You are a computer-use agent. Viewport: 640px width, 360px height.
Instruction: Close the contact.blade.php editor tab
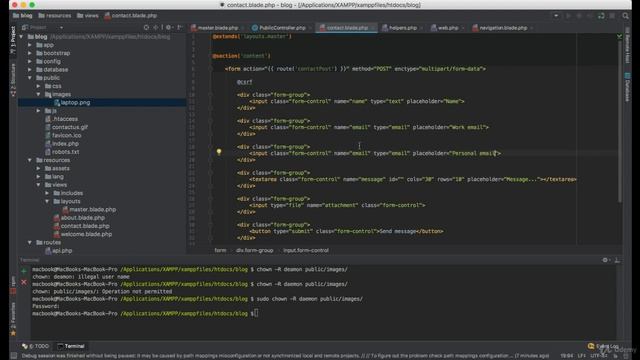coord(373,28)
